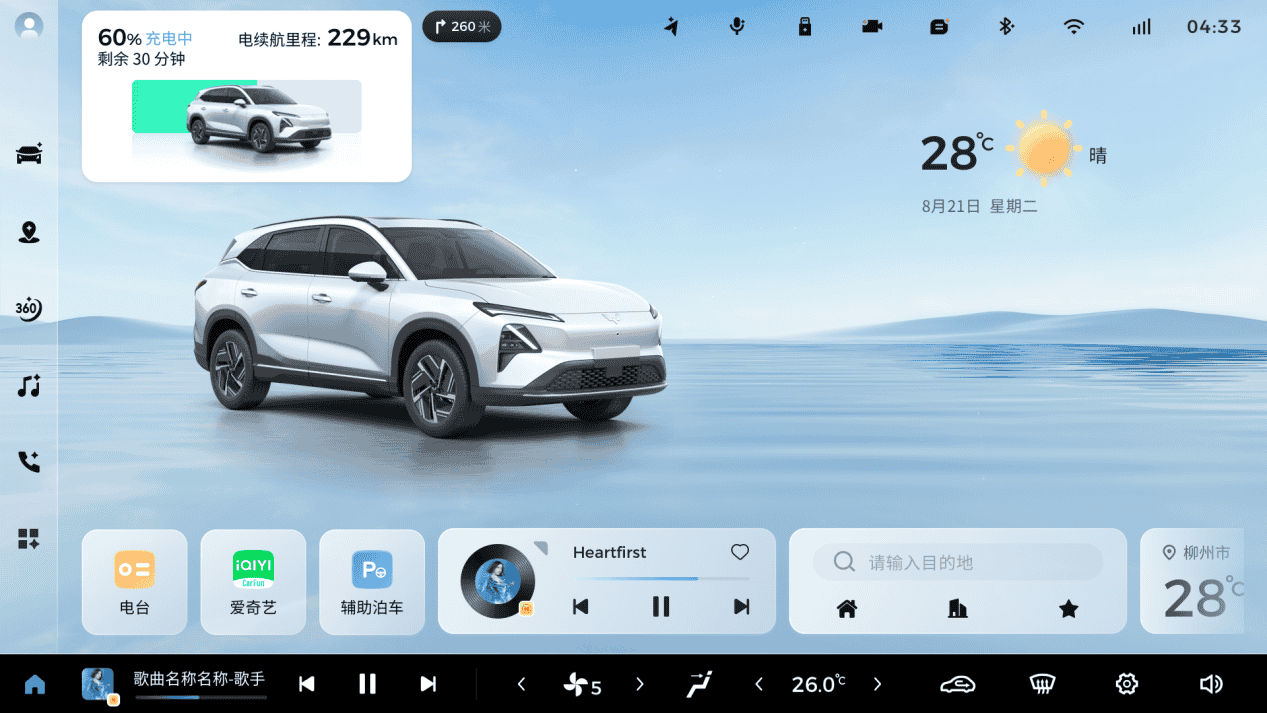Tap the Bluetooth status icon
The height and width of the screenshot is (713, 1267).
click(1007, 27)
